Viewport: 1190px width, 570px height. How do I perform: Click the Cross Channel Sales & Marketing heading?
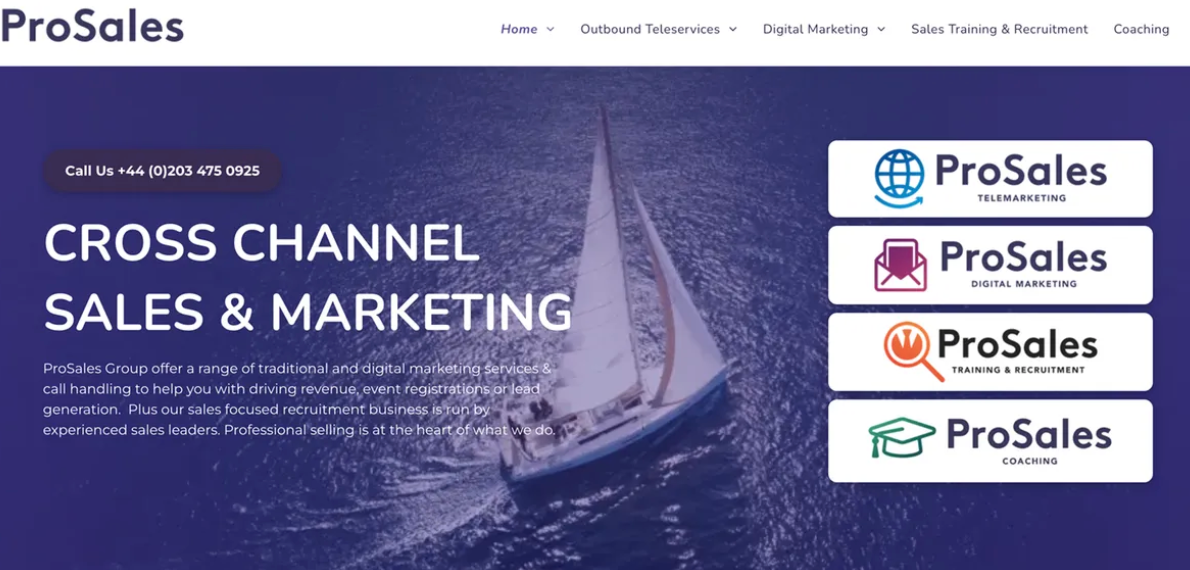tap(307, 277)
